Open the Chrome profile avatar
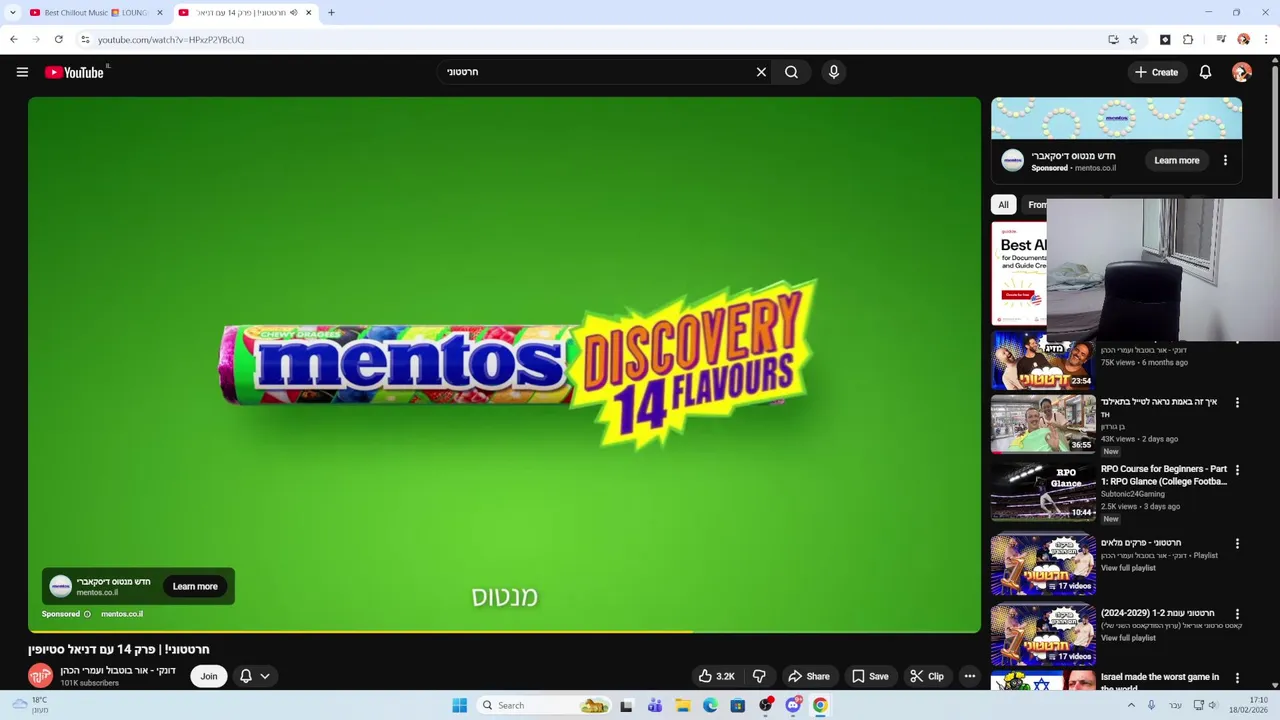Viewport: 1280px width, 720px height. [x=1243, y=40]
